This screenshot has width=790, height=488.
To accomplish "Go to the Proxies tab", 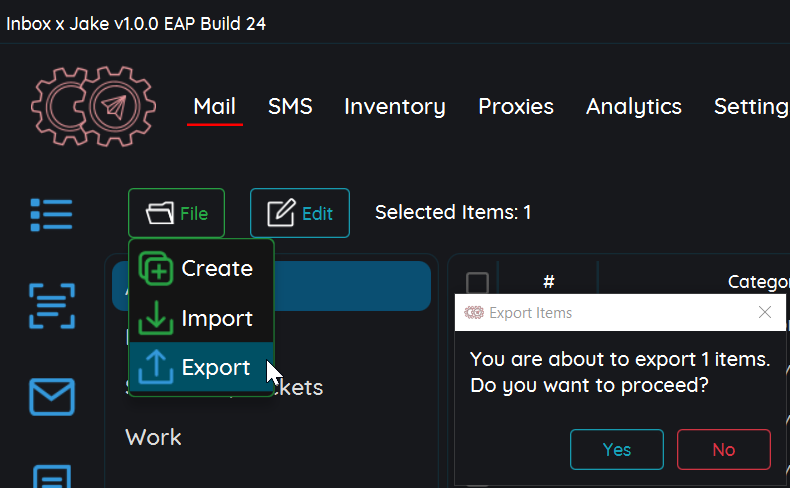I will pyautogui.click(x=516, y=107).
